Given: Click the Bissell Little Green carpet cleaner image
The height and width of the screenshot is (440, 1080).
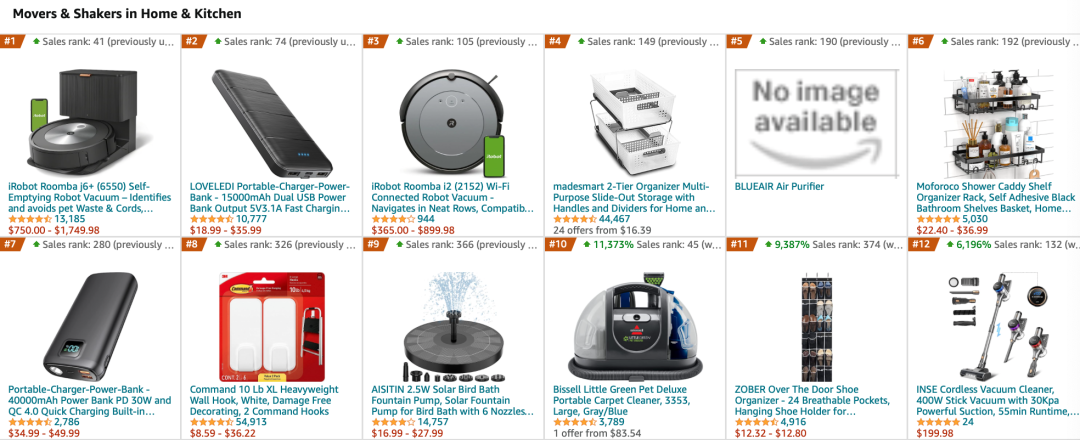Looking at the screenshot, I should coord(634,326).
